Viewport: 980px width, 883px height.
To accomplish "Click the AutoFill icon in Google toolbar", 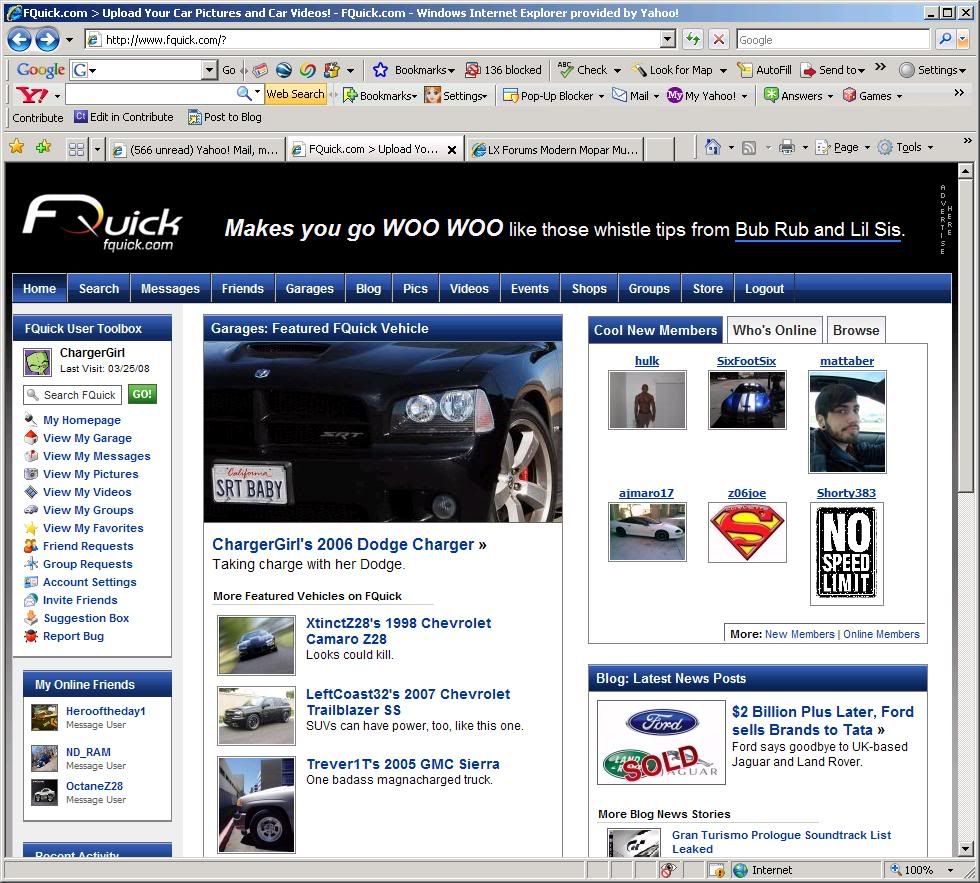I will click(744, 70).
